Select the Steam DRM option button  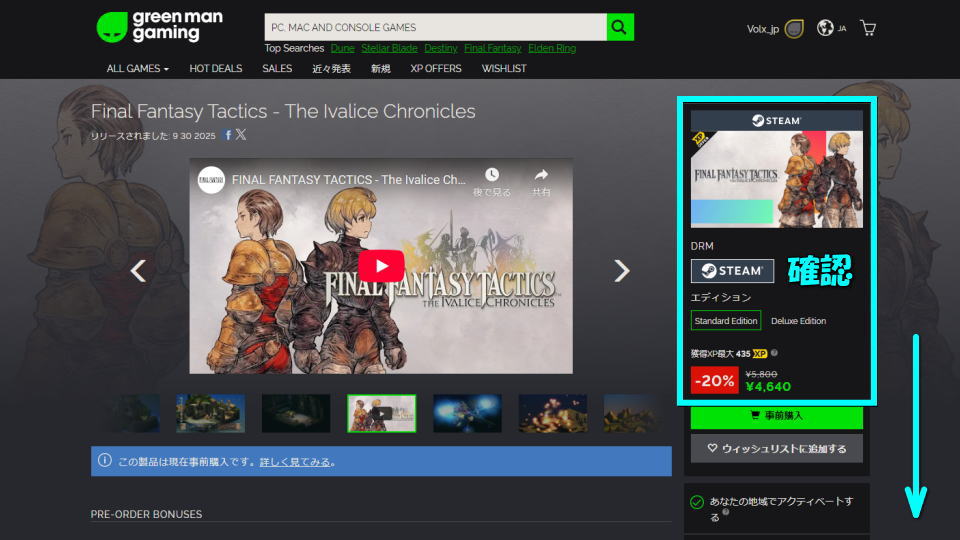[732, 271]
